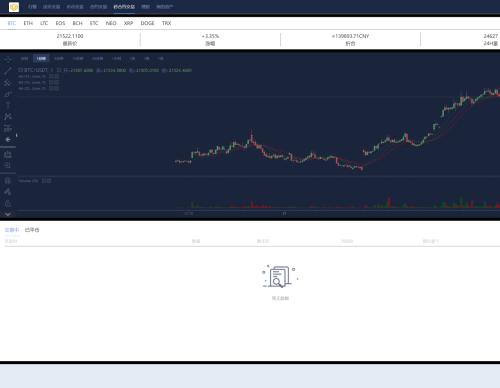Switch to the DOGE coin tab

click(147, 23)
